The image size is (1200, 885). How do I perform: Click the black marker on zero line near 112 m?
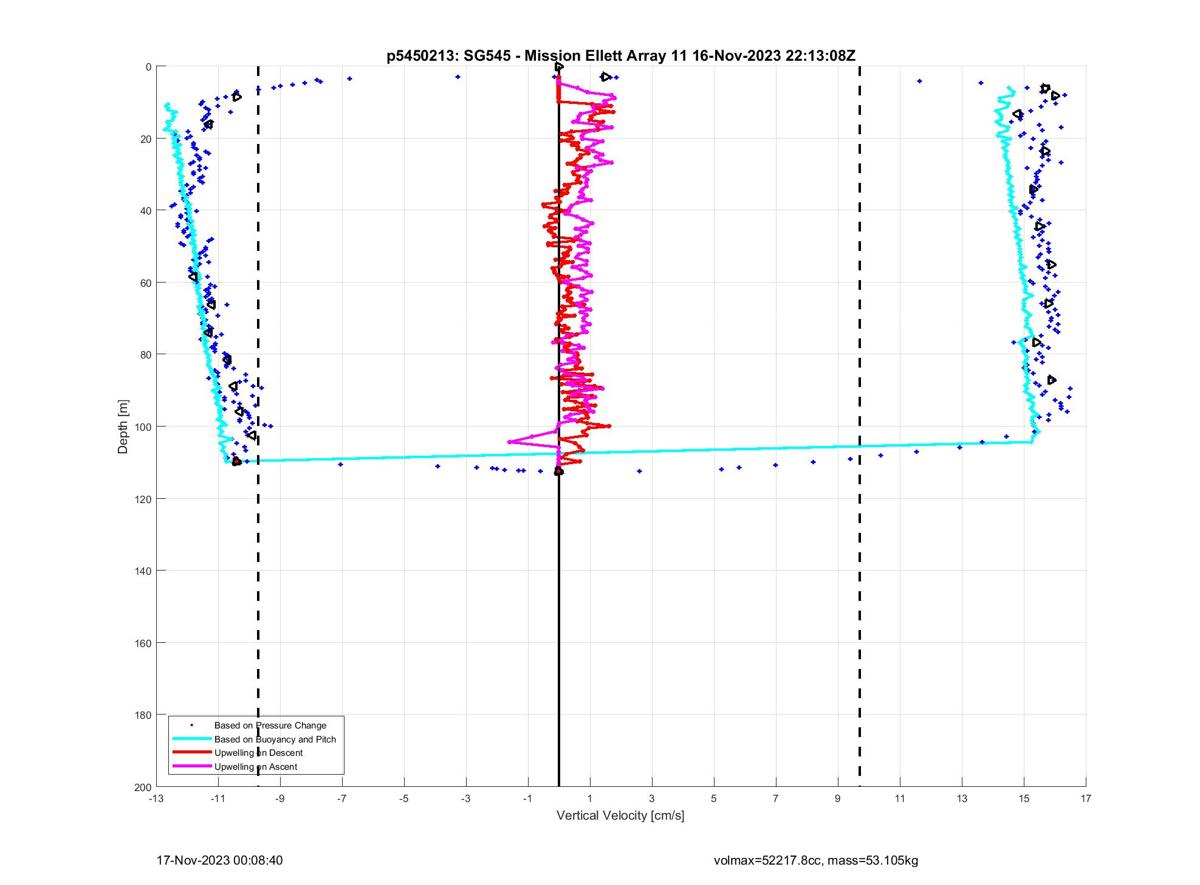[559, 471]
